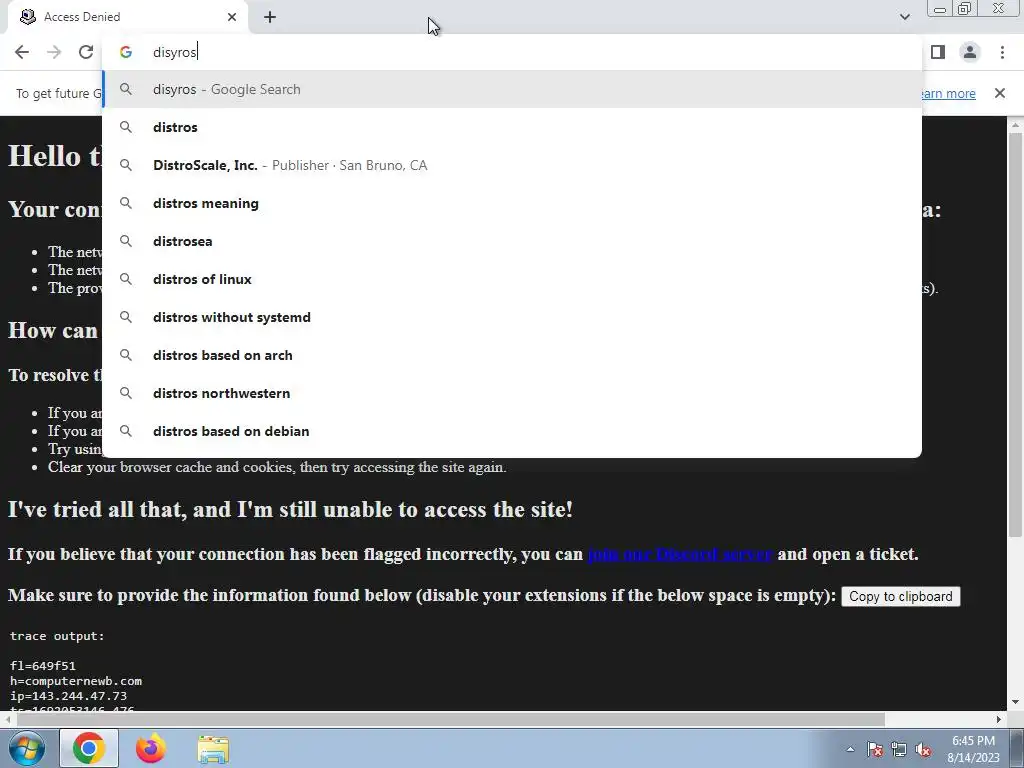Screen dimensions: 1024x768
Task: Open File Explorer from taskbar
Action: [x=213, y=748]
